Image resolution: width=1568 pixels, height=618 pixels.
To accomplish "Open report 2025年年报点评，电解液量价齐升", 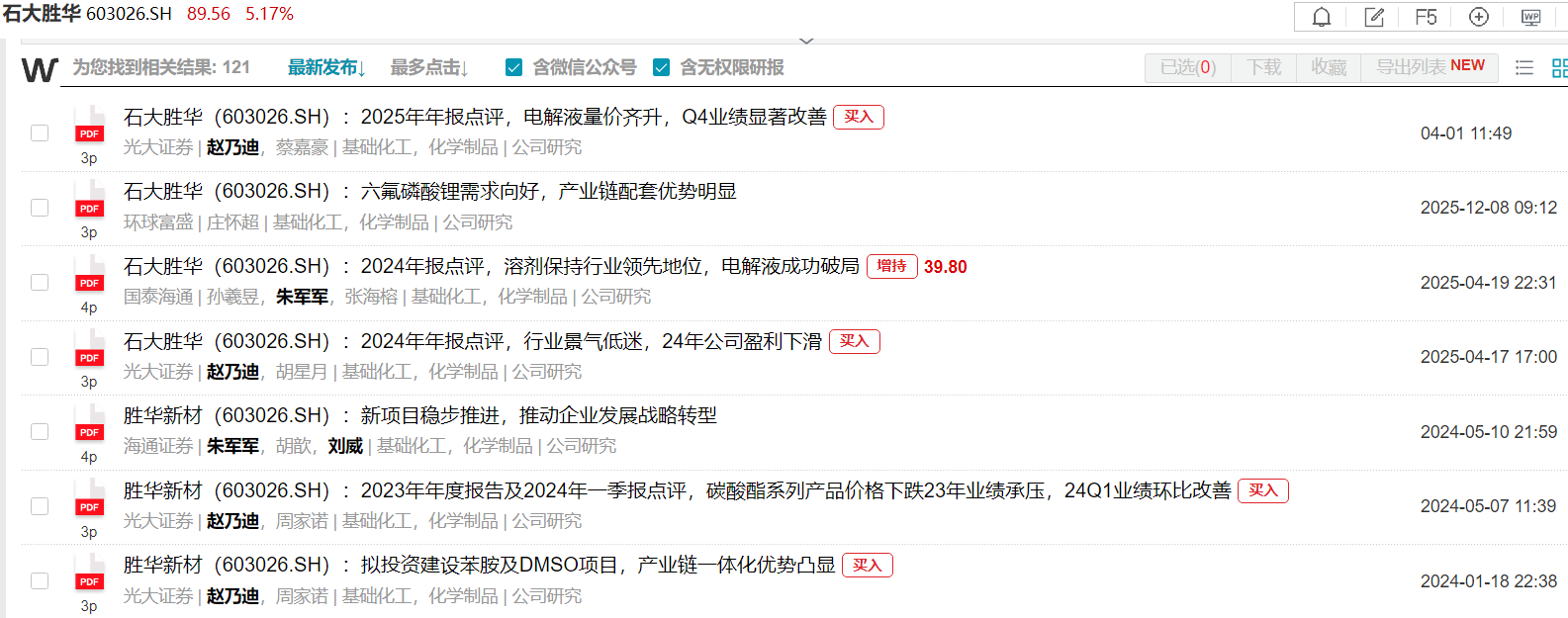I will pos(475,117).
